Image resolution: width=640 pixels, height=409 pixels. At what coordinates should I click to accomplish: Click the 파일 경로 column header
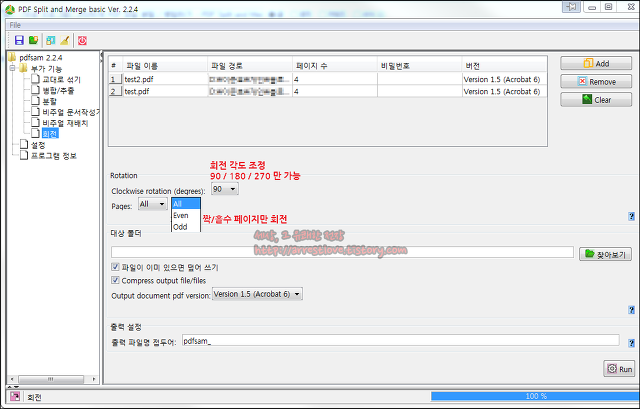(x=250, y=65)
